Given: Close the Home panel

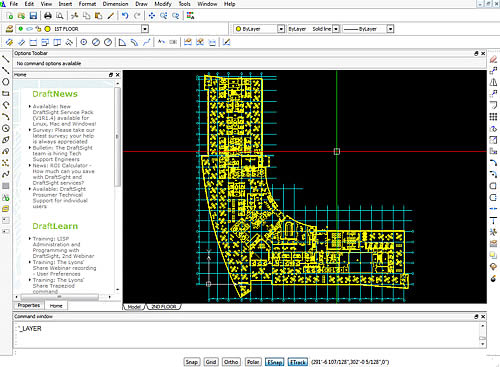Looking at the screenshot, I should click(118, 75).
